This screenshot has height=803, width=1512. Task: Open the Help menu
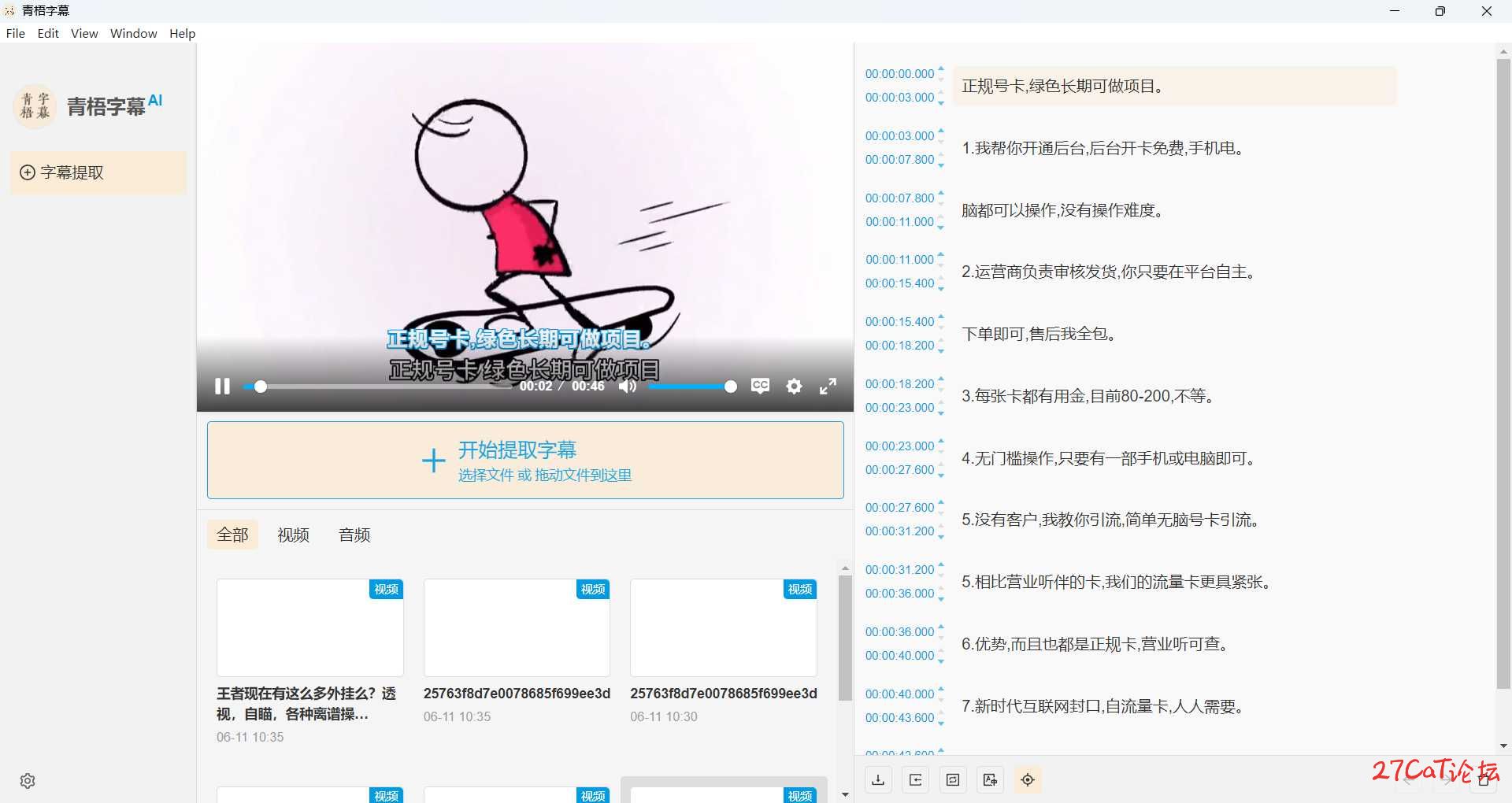[182, 33]
